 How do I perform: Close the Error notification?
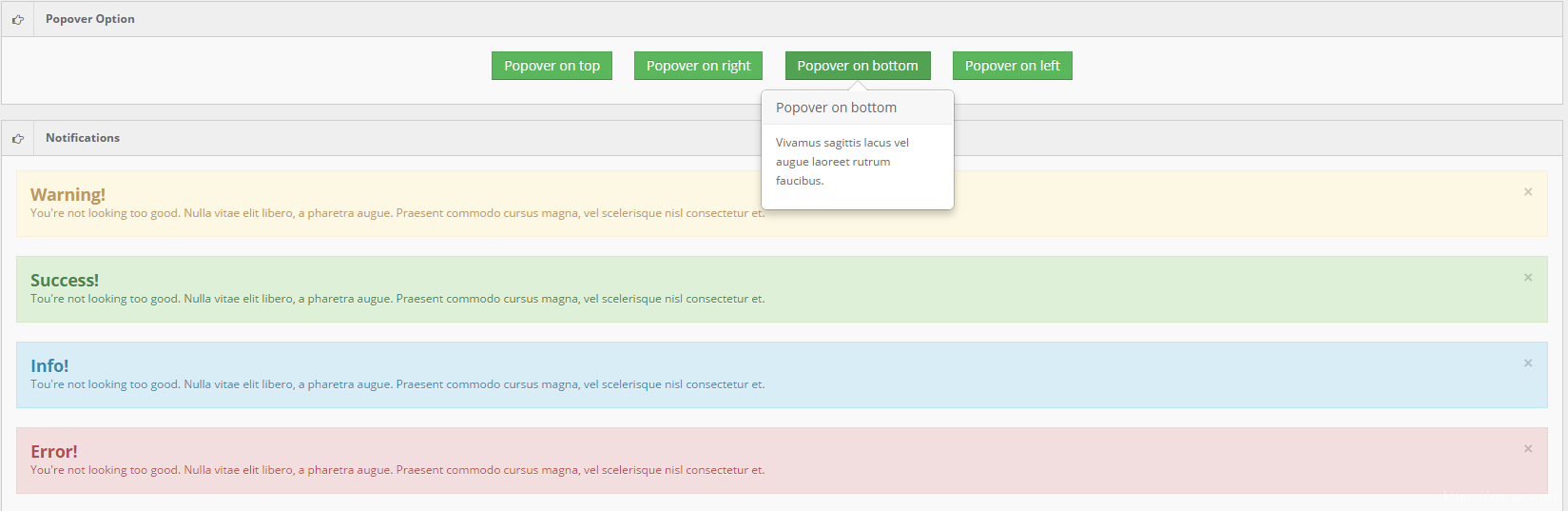coord(1528,449)
